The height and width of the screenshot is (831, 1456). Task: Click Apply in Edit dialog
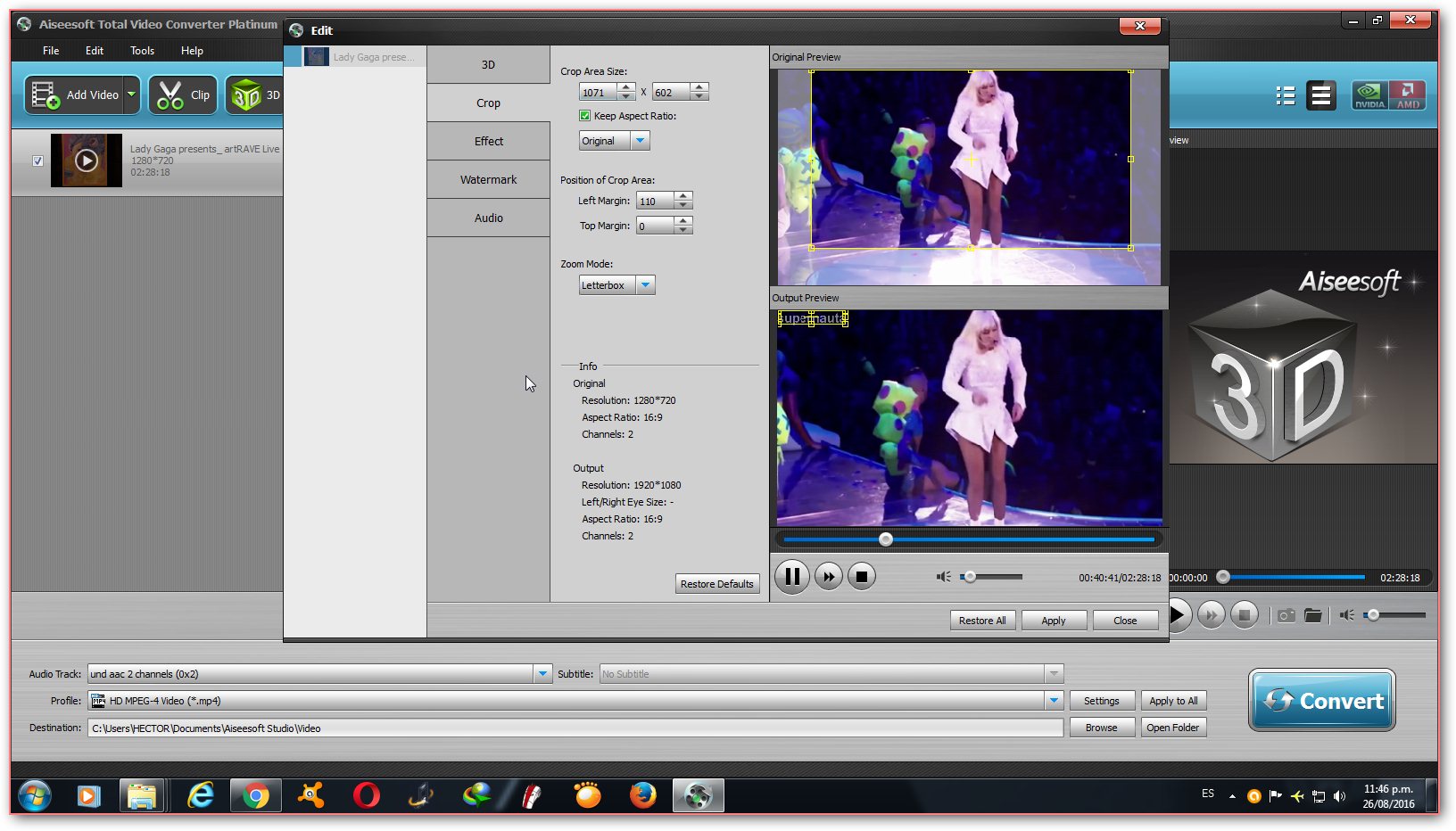click(x=1054, y=621)
